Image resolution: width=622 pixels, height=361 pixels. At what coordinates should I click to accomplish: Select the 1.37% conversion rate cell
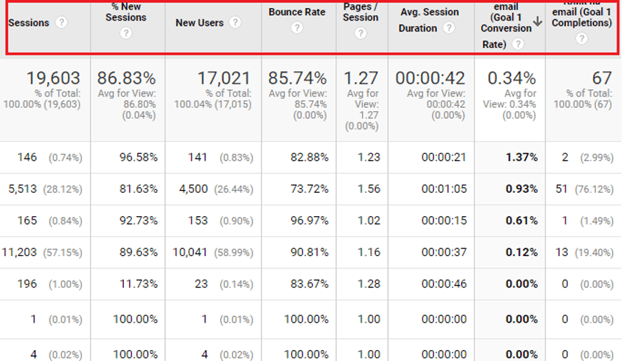click(522, 157)
